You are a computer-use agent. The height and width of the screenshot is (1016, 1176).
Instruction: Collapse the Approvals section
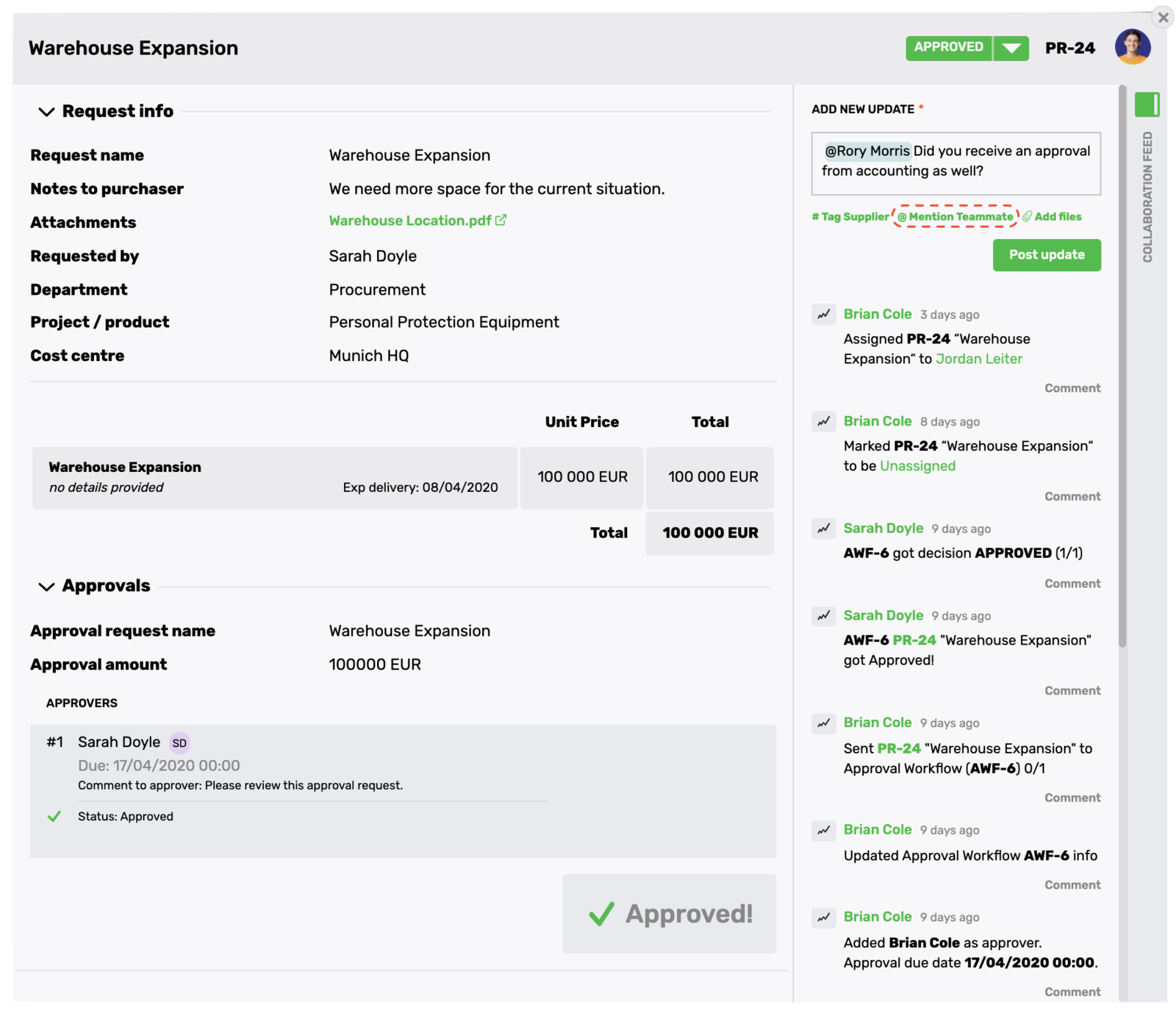click(46, 587)
